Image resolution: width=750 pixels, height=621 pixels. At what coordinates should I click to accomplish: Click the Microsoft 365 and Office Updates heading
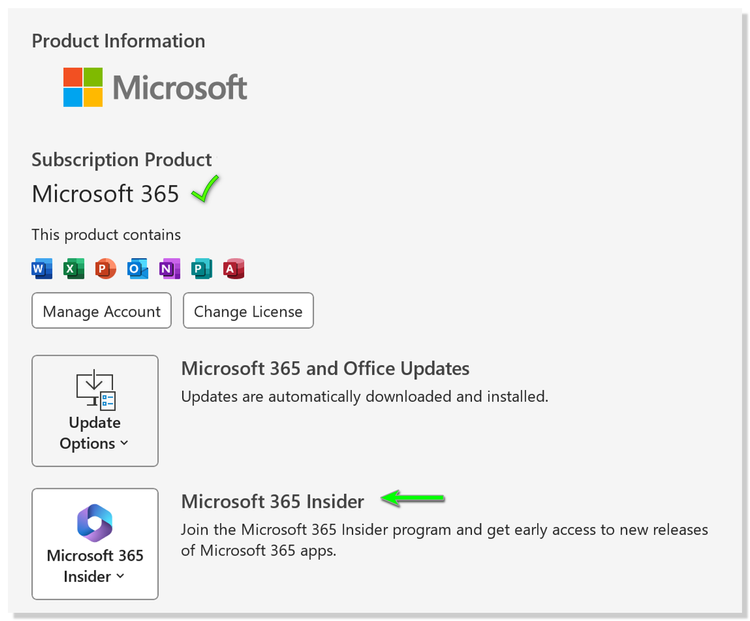(x=325, y=369)
